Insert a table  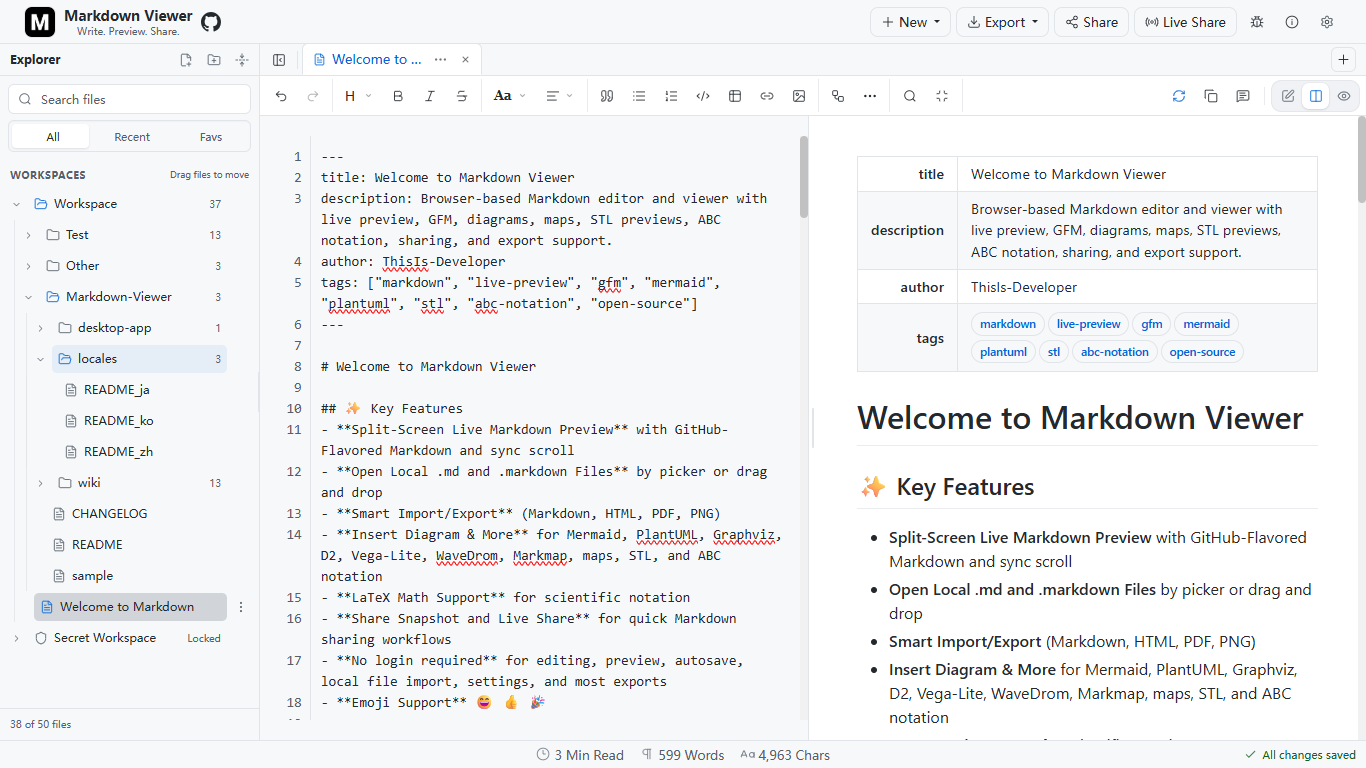[x=735, y=96]
